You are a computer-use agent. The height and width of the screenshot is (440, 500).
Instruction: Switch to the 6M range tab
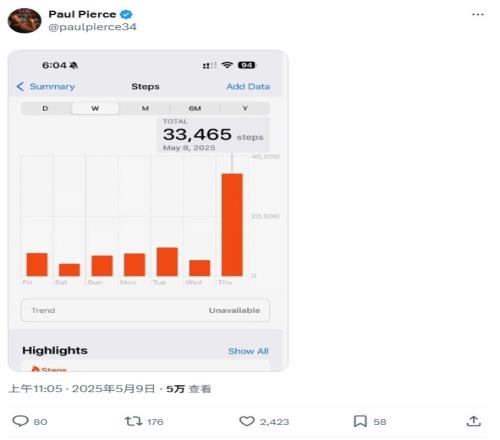[195, 109]
